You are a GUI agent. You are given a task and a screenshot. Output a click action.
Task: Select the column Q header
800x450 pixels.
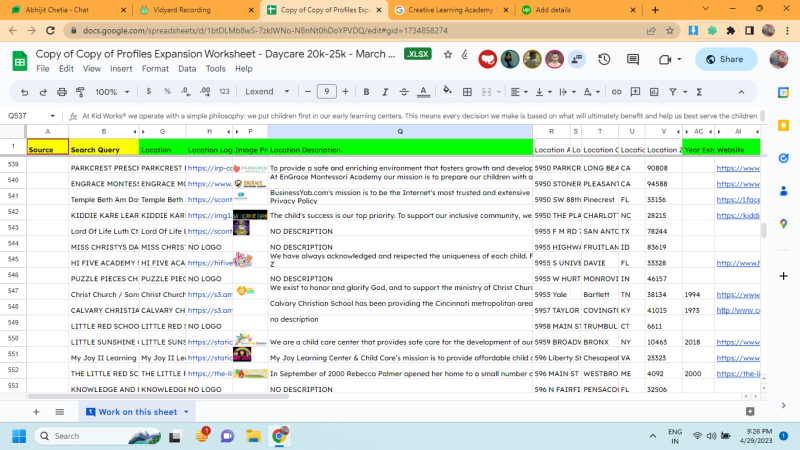tap(400, 132)
